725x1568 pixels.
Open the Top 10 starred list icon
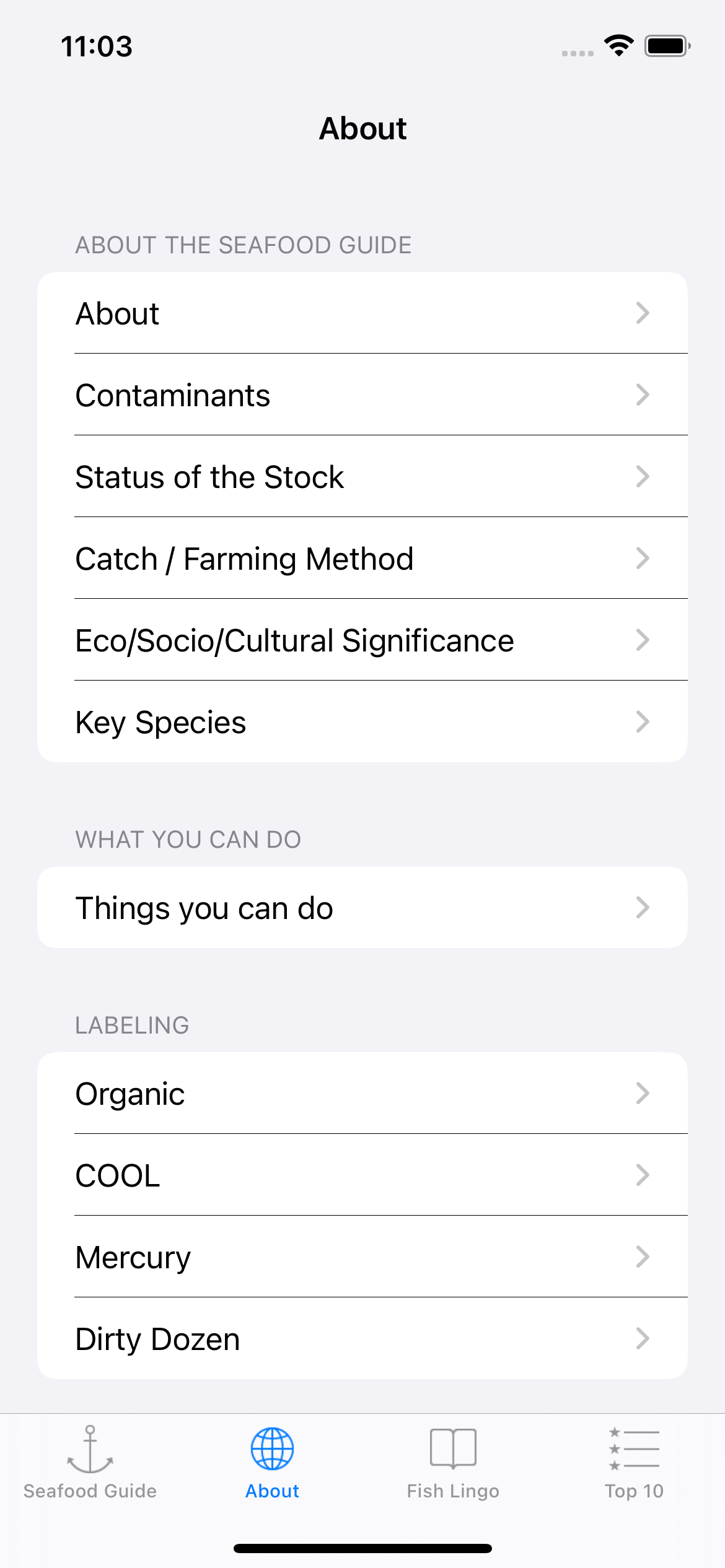pyautogui.click(x=634, y=1449)
